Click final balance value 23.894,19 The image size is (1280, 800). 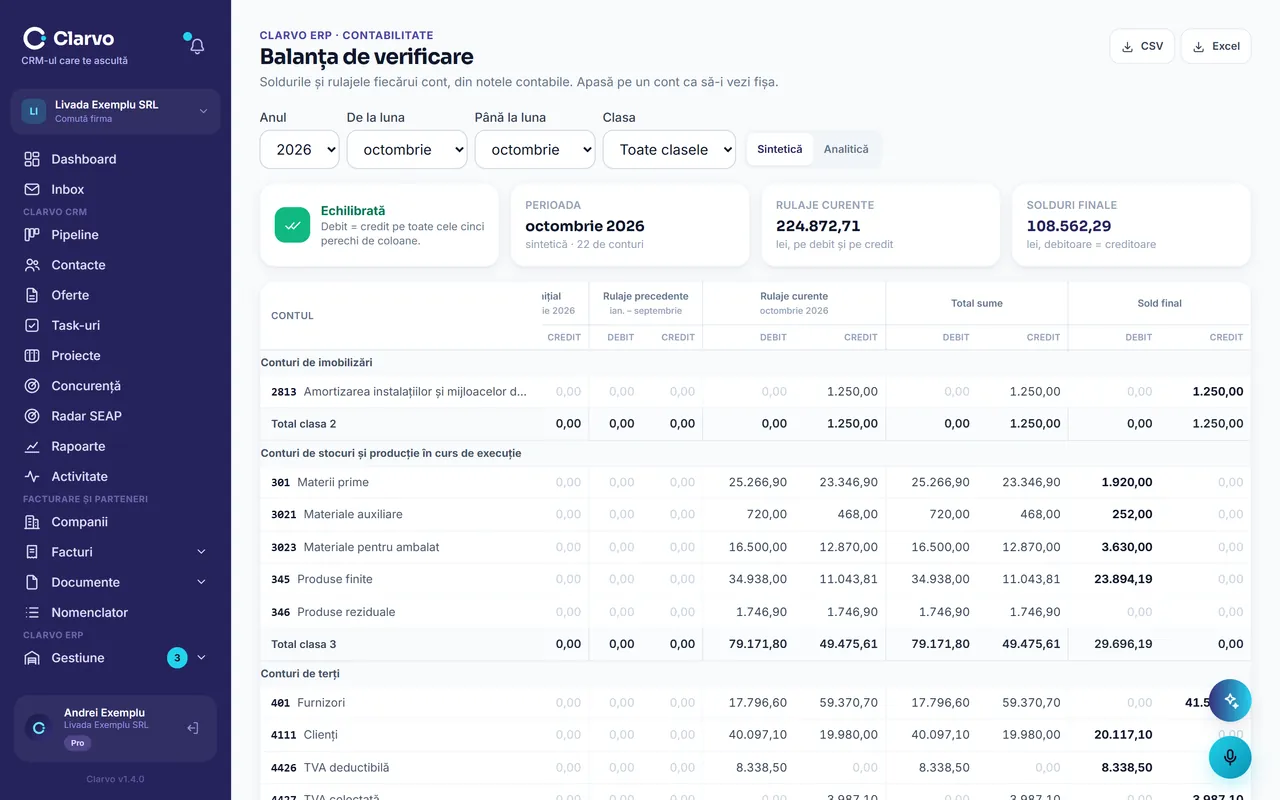1123,579
